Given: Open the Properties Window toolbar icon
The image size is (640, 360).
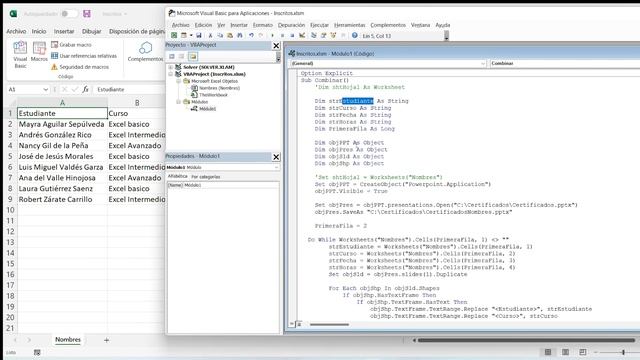Looking at the screenshot, I should (x=323, y=36).
